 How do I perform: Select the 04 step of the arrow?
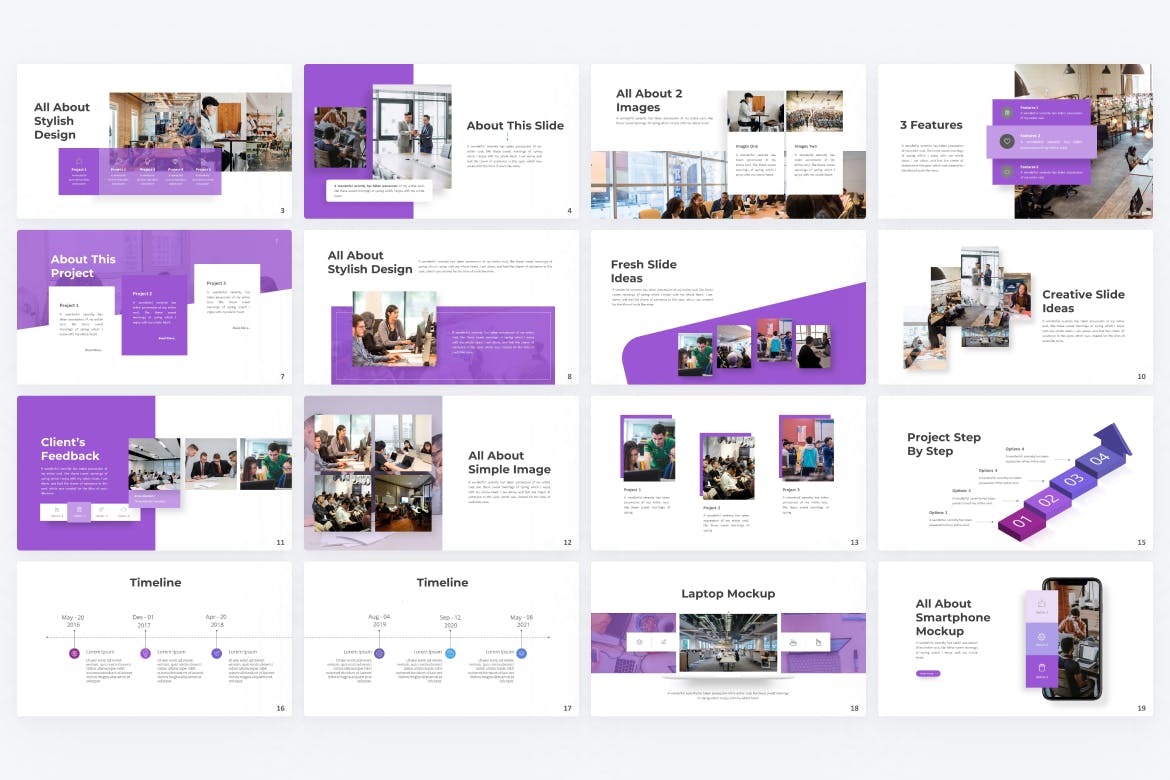tap(1100, 459)
